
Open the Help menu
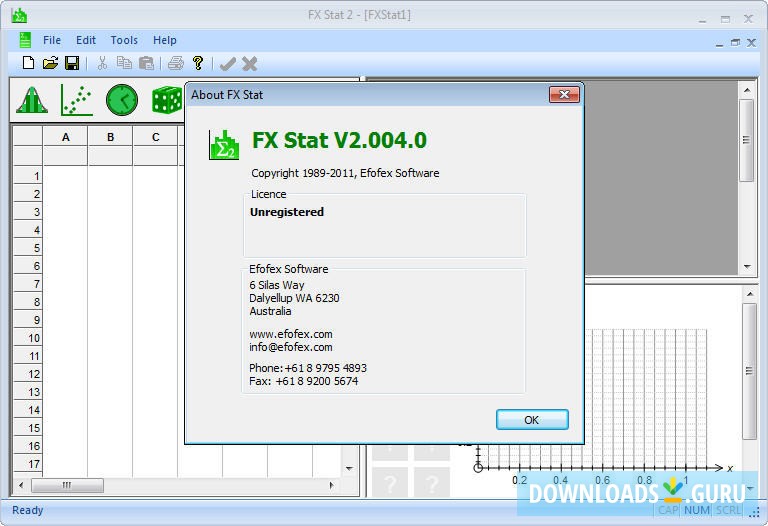click(165, 40)
